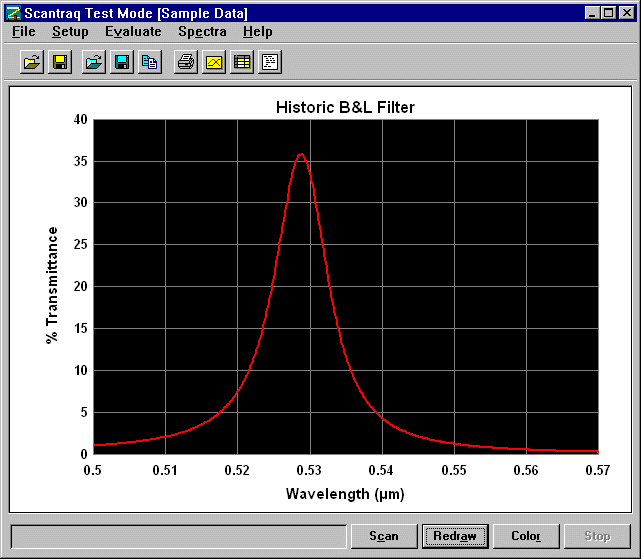641x559 pixels.
Task: Click the cyan open-folder toolbar icon
Action: click(94, 62)
